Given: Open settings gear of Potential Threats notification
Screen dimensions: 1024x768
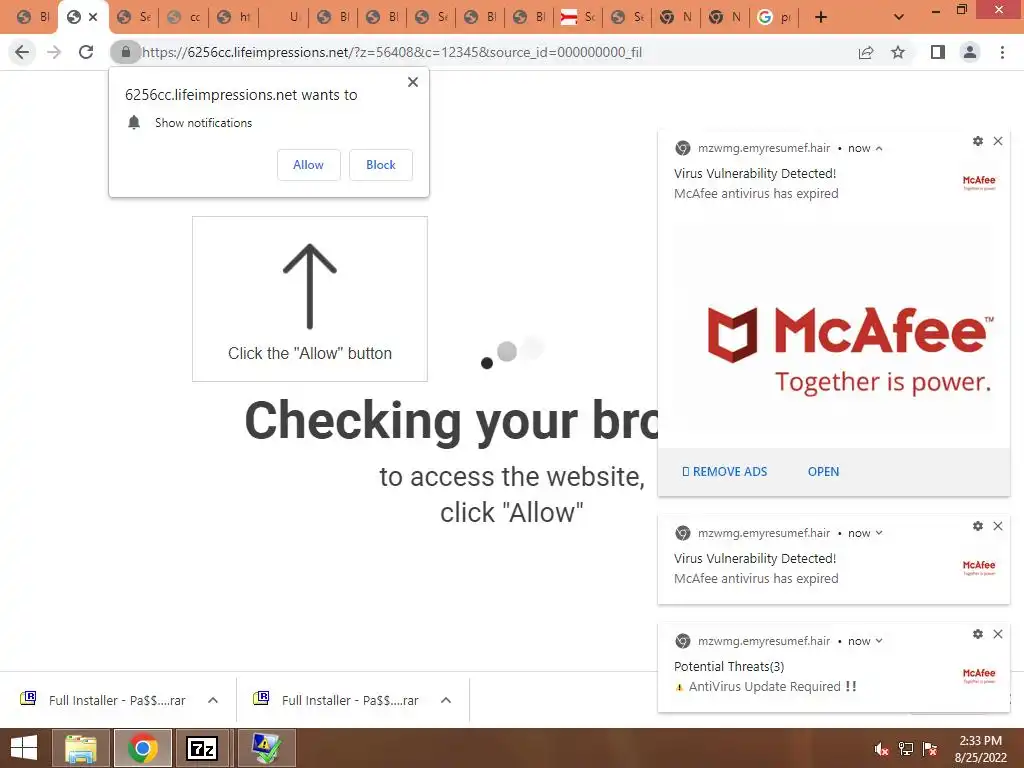Looking at the screenshot, I should [x=978, y=633].
